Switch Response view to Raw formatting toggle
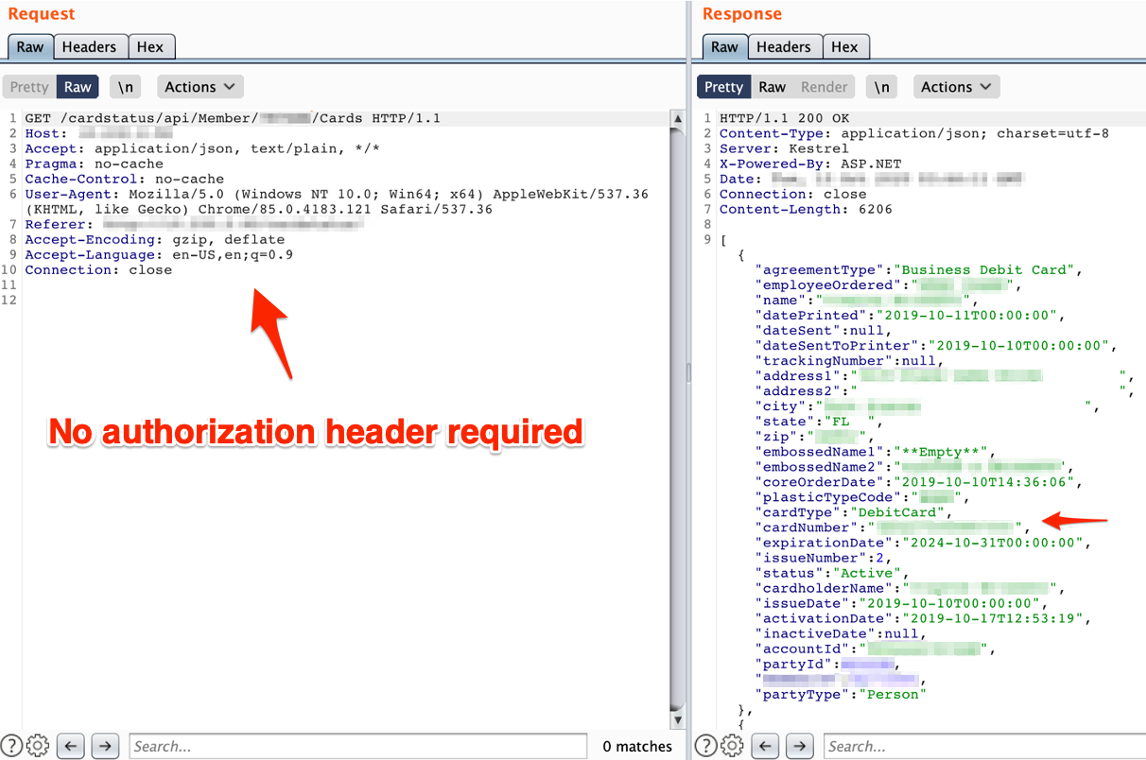This screenshot has width=1146, height=760. (x=772, y=87)
